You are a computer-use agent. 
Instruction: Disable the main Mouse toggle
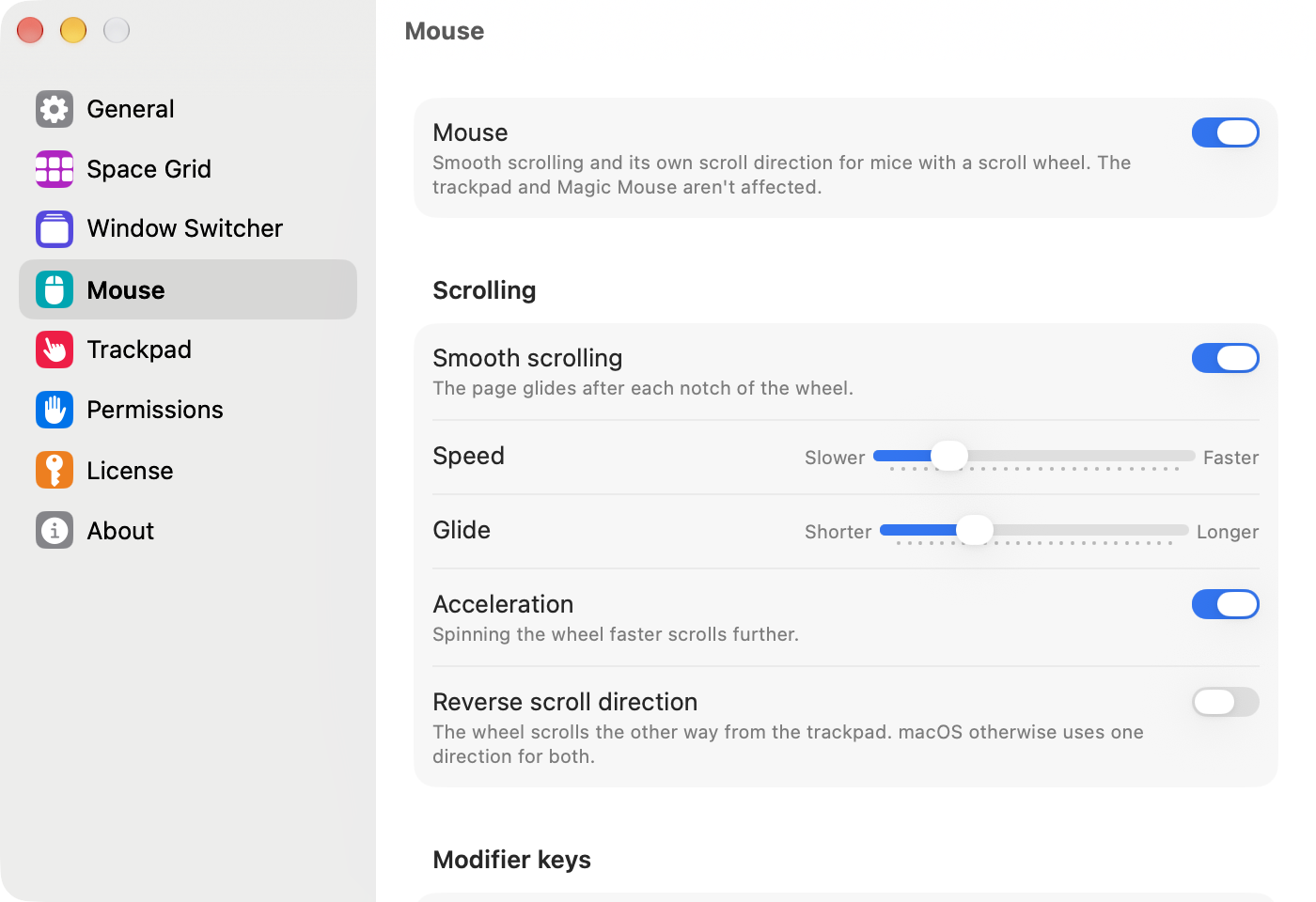point(1226,132)
